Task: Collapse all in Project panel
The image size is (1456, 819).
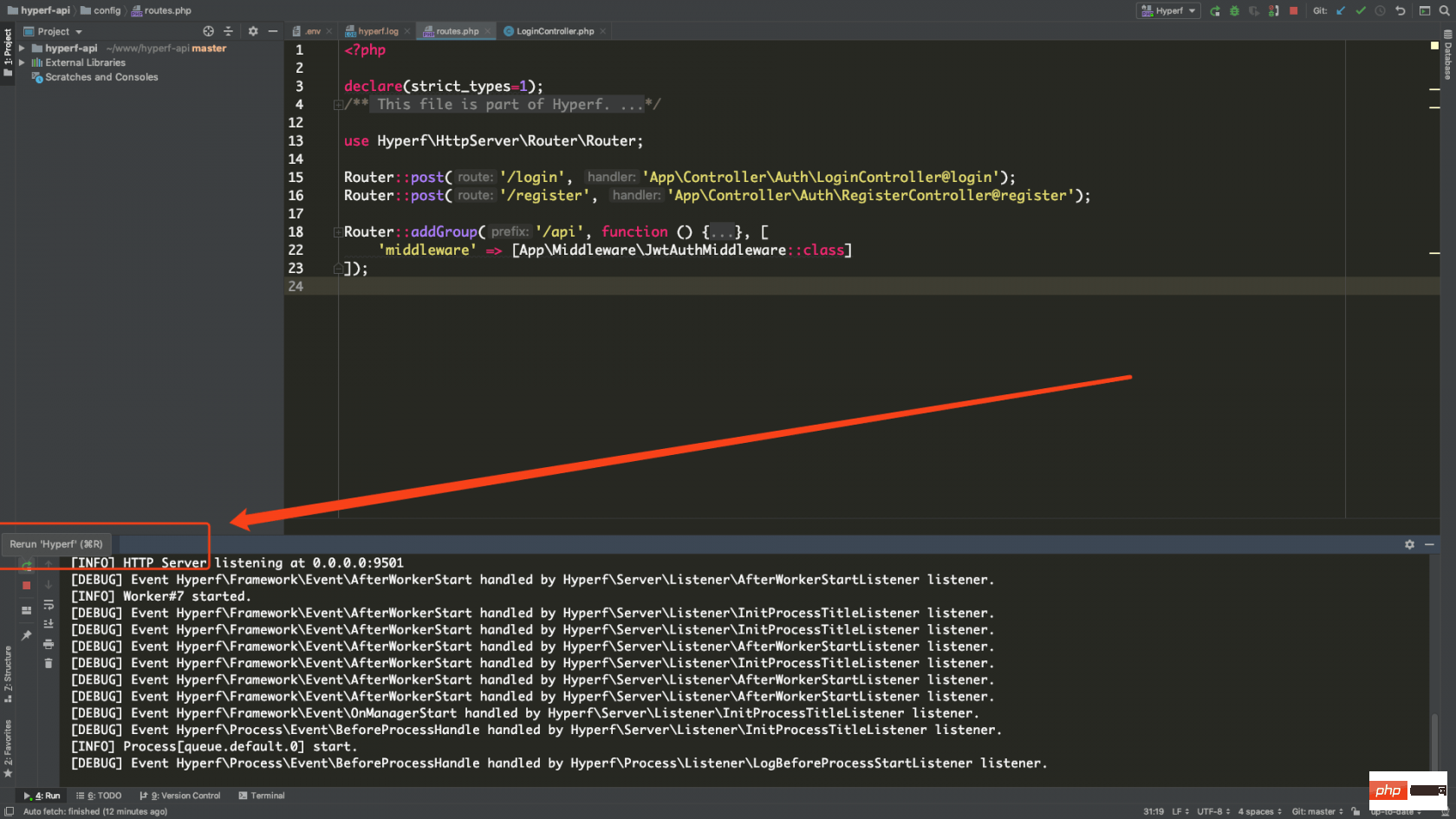Action: pos(228,31)
